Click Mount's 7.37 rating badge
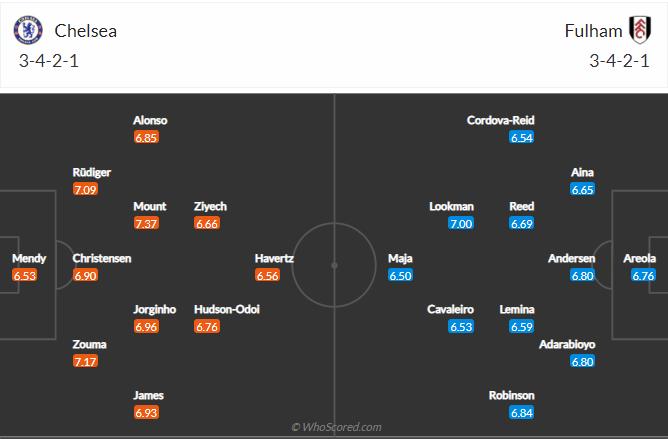This screenshot has width=668, height=439. click(146, 223)
